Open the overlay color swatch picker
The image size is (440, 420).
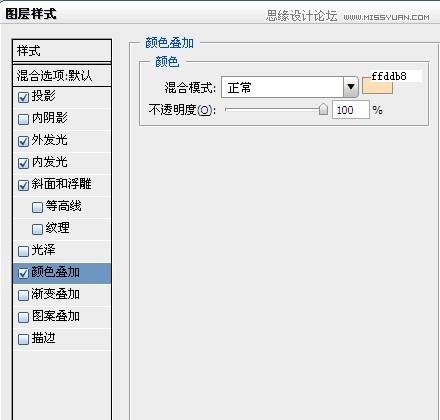(x=377, y=86)
